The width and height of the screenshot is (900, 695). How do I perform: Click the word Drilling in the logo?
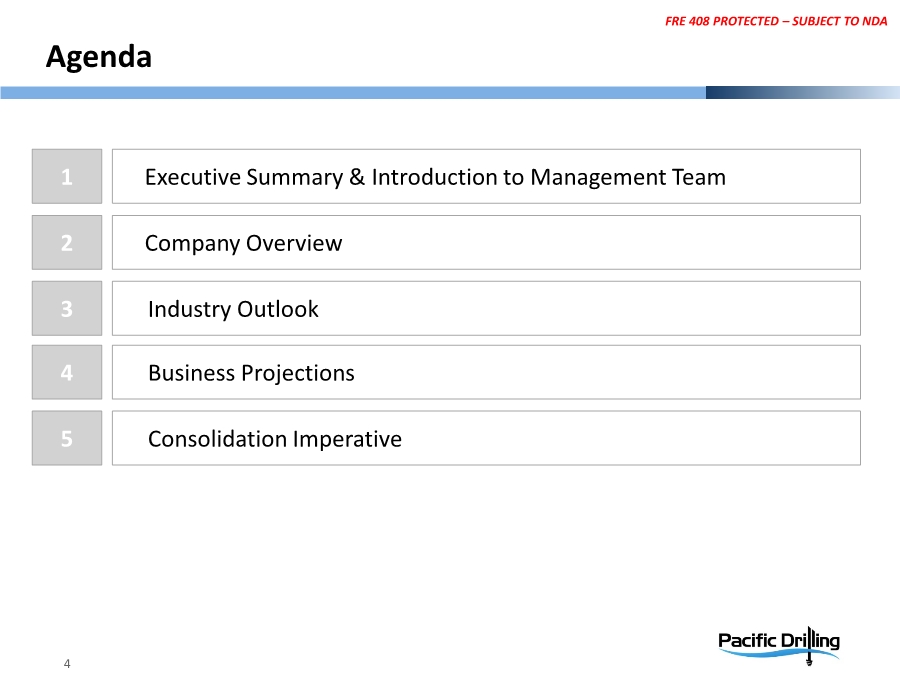808,640
